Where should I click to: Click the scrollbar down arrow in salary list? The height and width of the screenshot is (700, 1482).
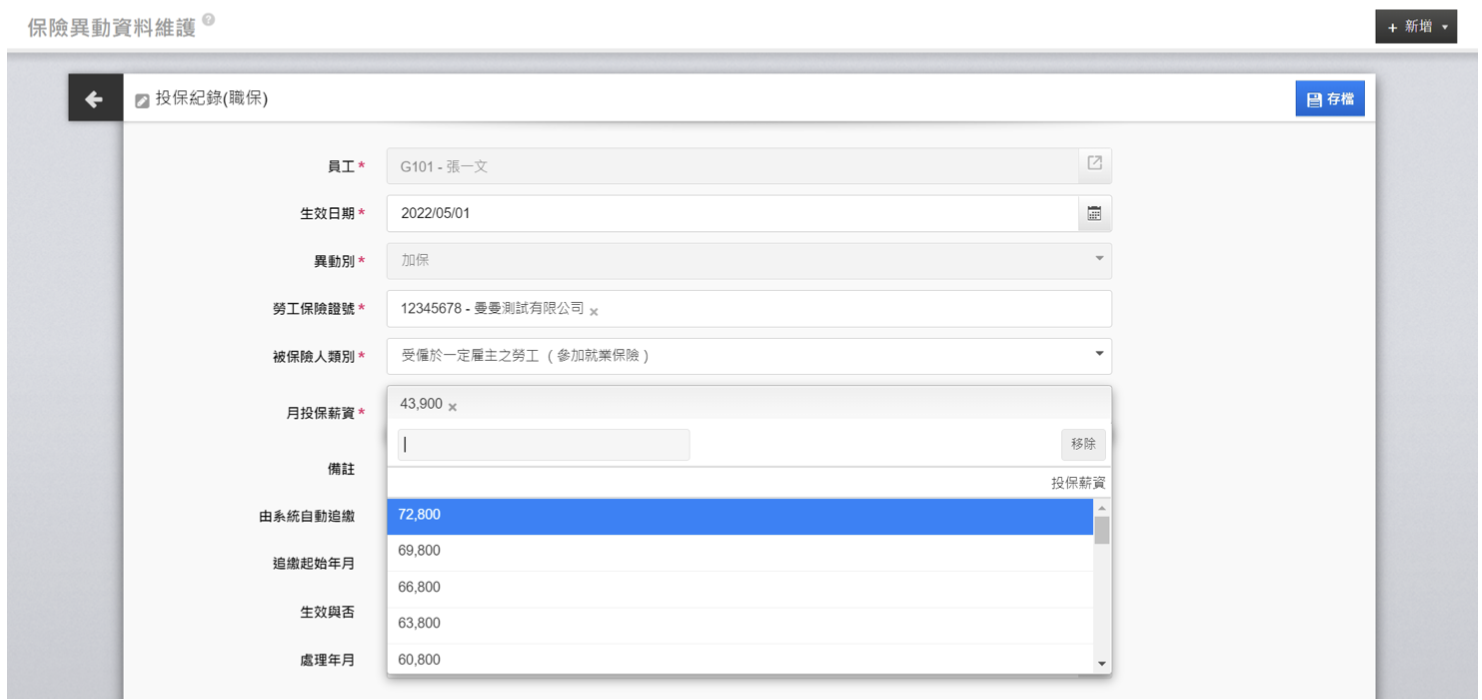pos(1102,663)
